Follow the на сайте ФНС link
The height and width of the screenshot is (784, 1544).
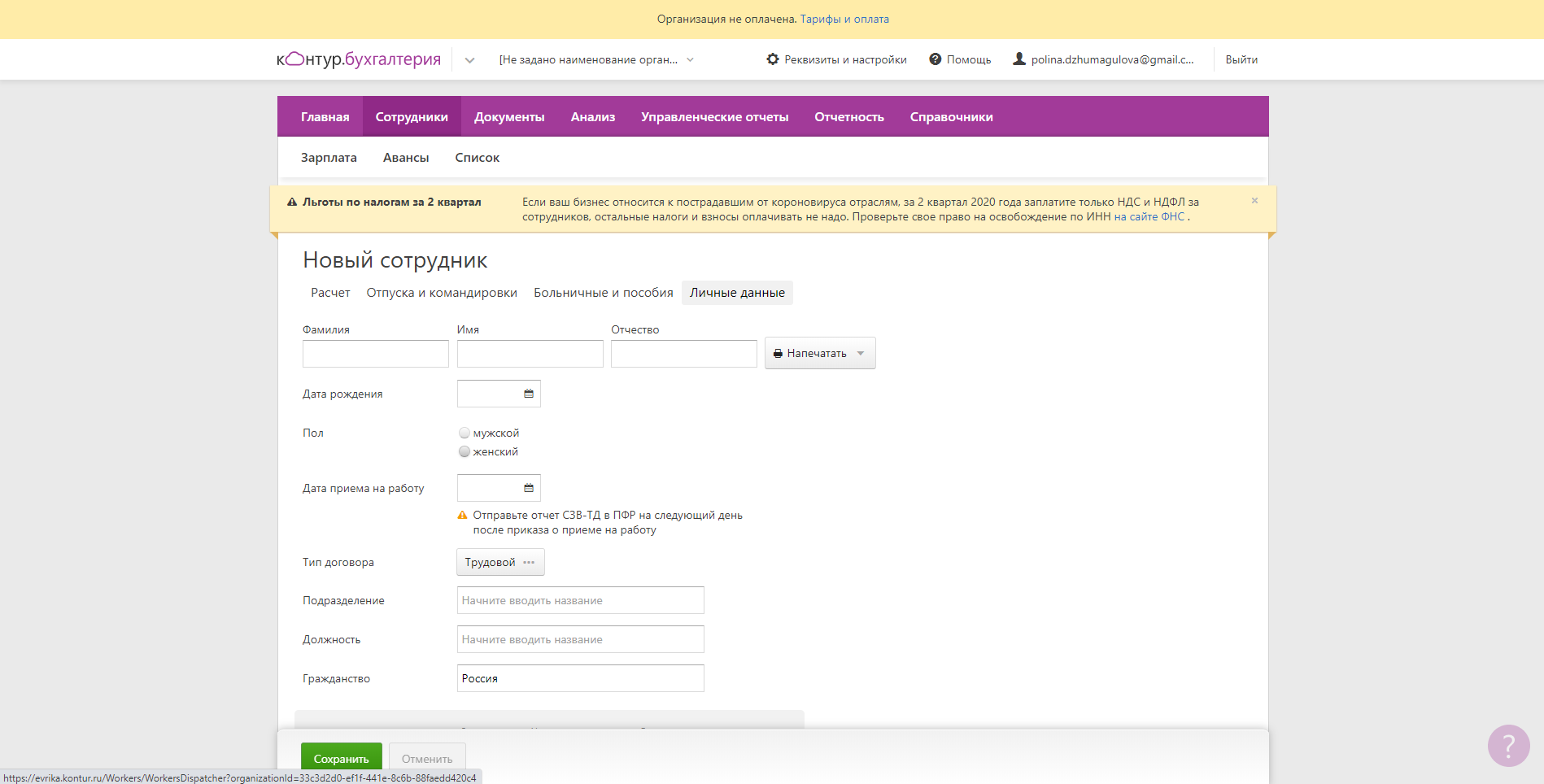(x=1149, y=216)
